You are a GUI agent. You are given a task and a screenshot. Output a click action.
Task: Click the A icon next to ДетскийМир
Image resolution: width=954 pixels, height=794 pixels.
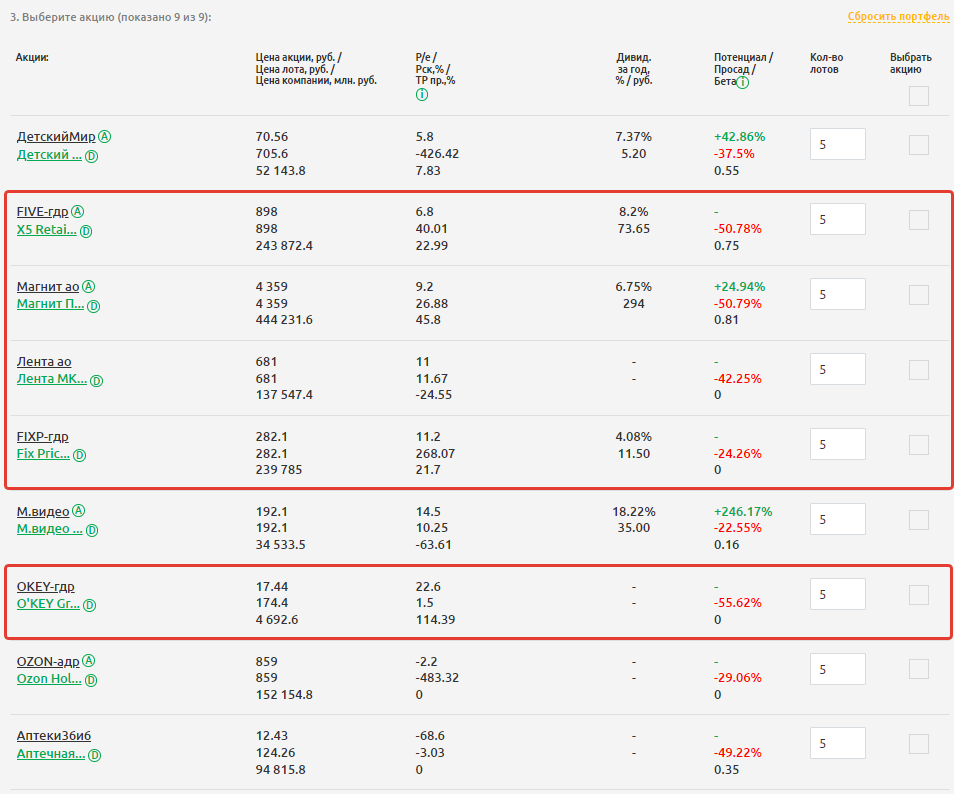[105, 137]
